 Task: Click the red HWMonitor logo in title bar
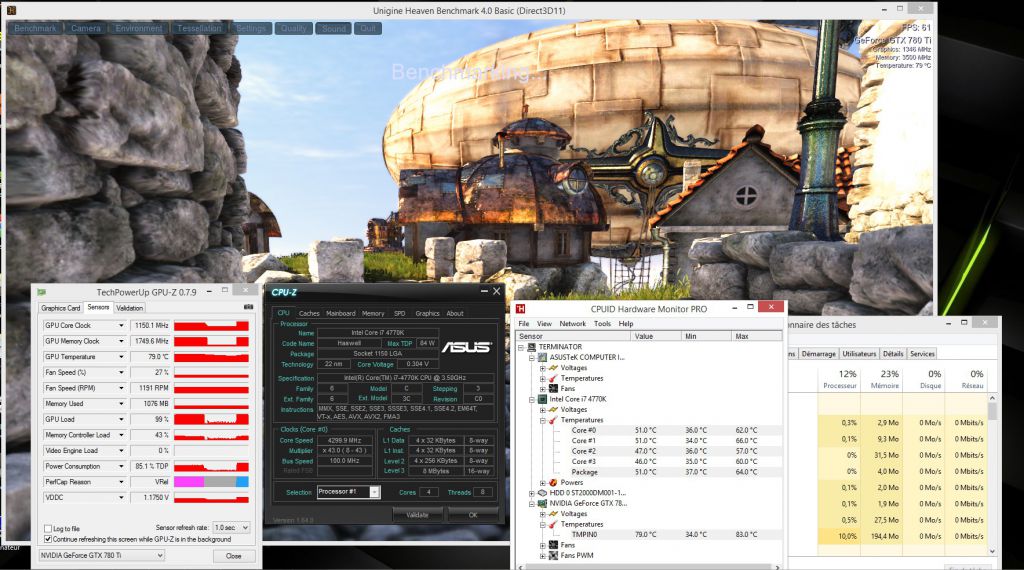click(x=520, y=308)
